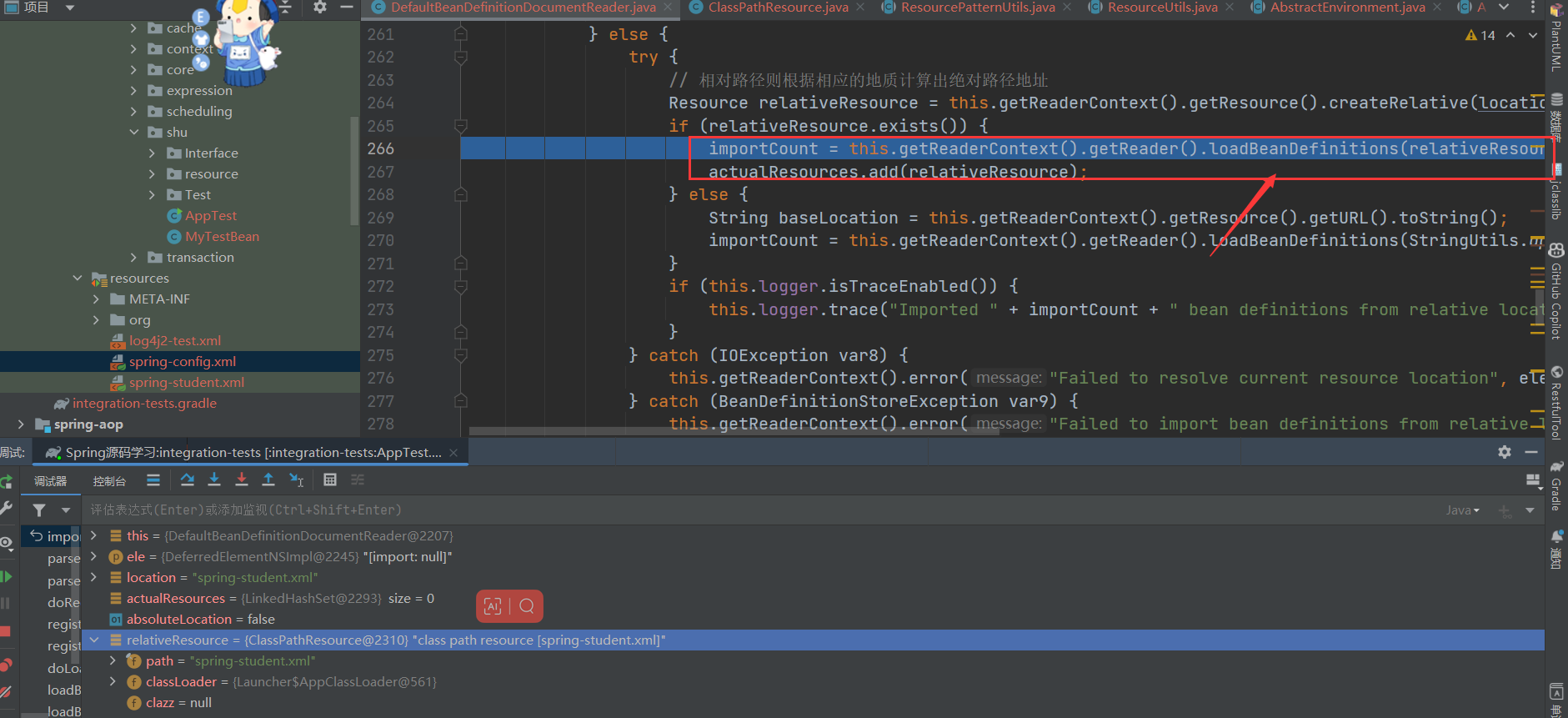1568x718 pixels.
Task: Open Evaluate Expression calculator icon
Action: (330, 480)
